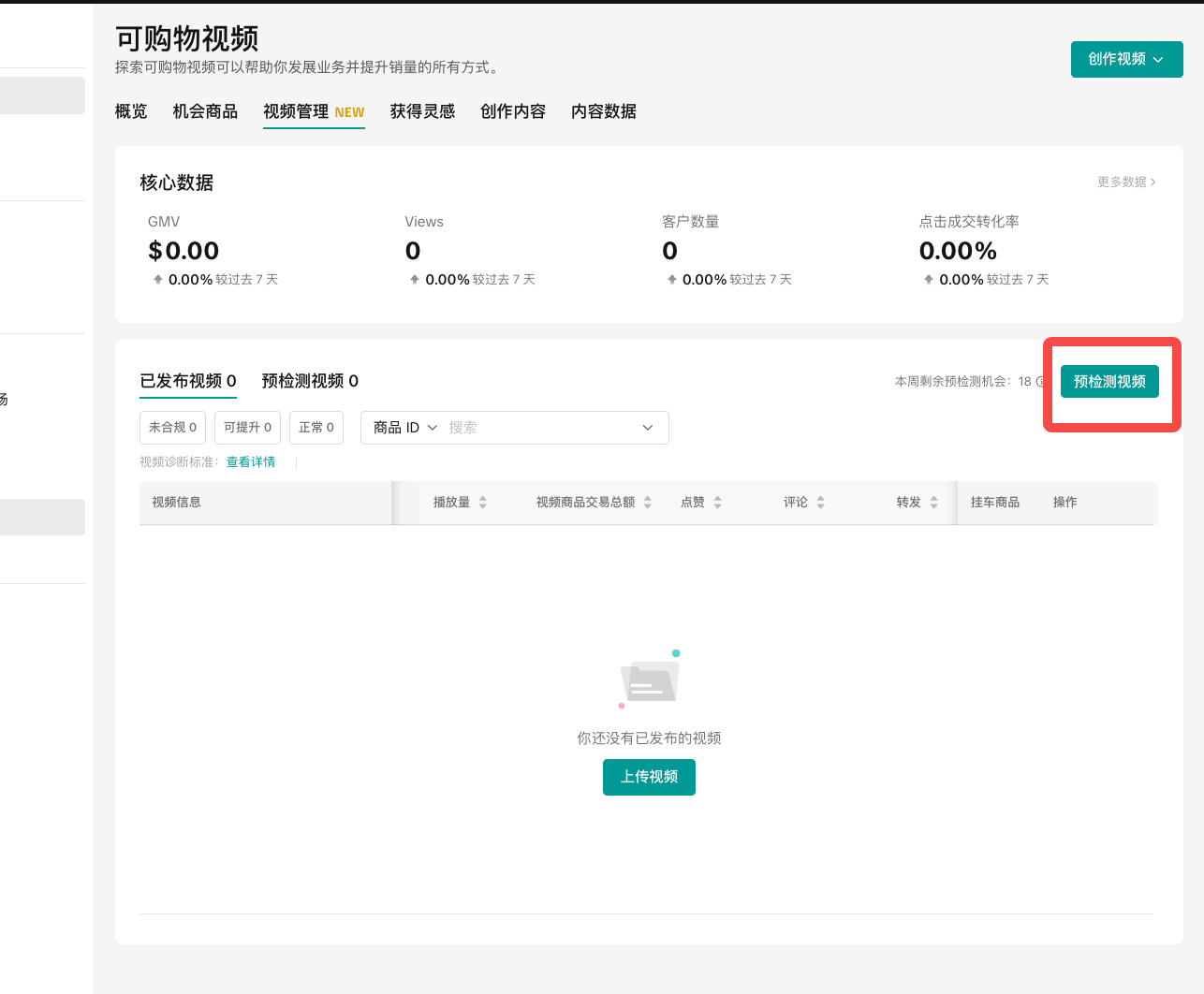Toggle the 正常 0 filter

coord(316,428)
